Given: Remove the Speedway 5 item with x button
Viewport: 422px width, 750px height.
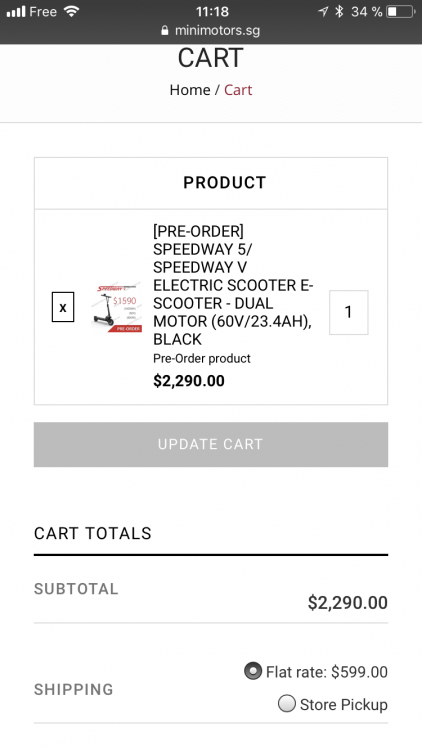Looking at the screenshot, I should [63, 307].
